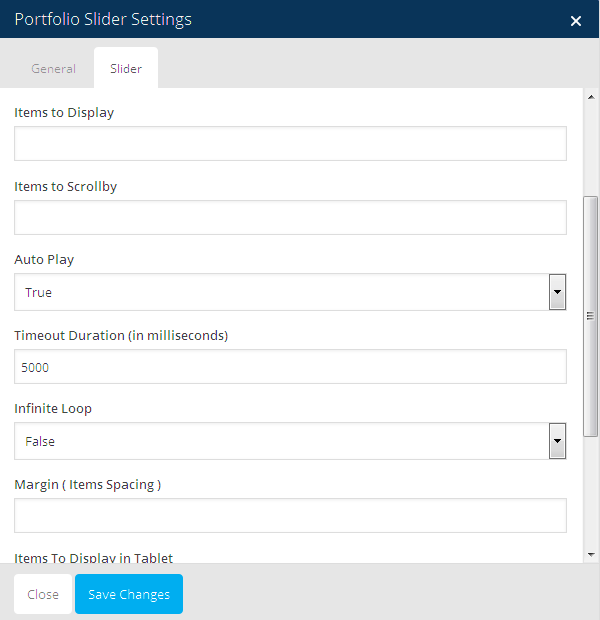
Task: Click the Infinite Loop label
Action: click(x=53, y=409)
